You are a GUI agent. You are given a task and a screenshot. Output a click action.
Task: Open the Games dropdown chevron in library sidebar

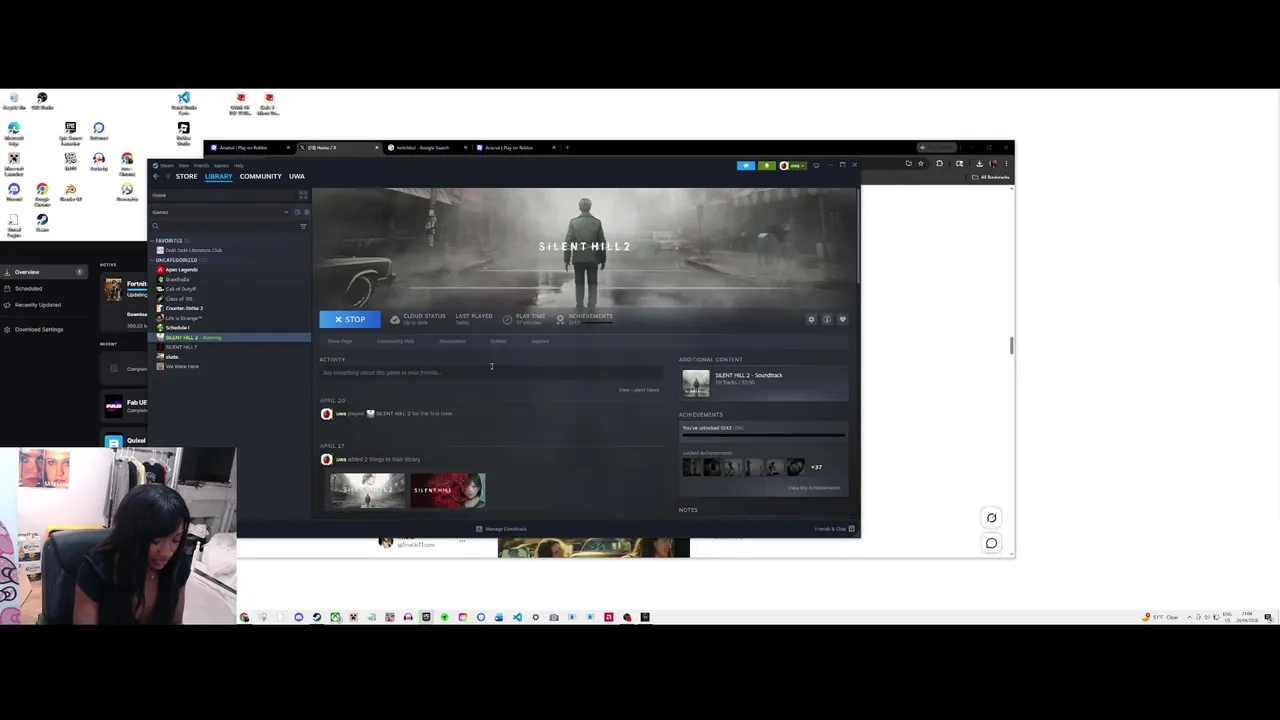point(286,212)
